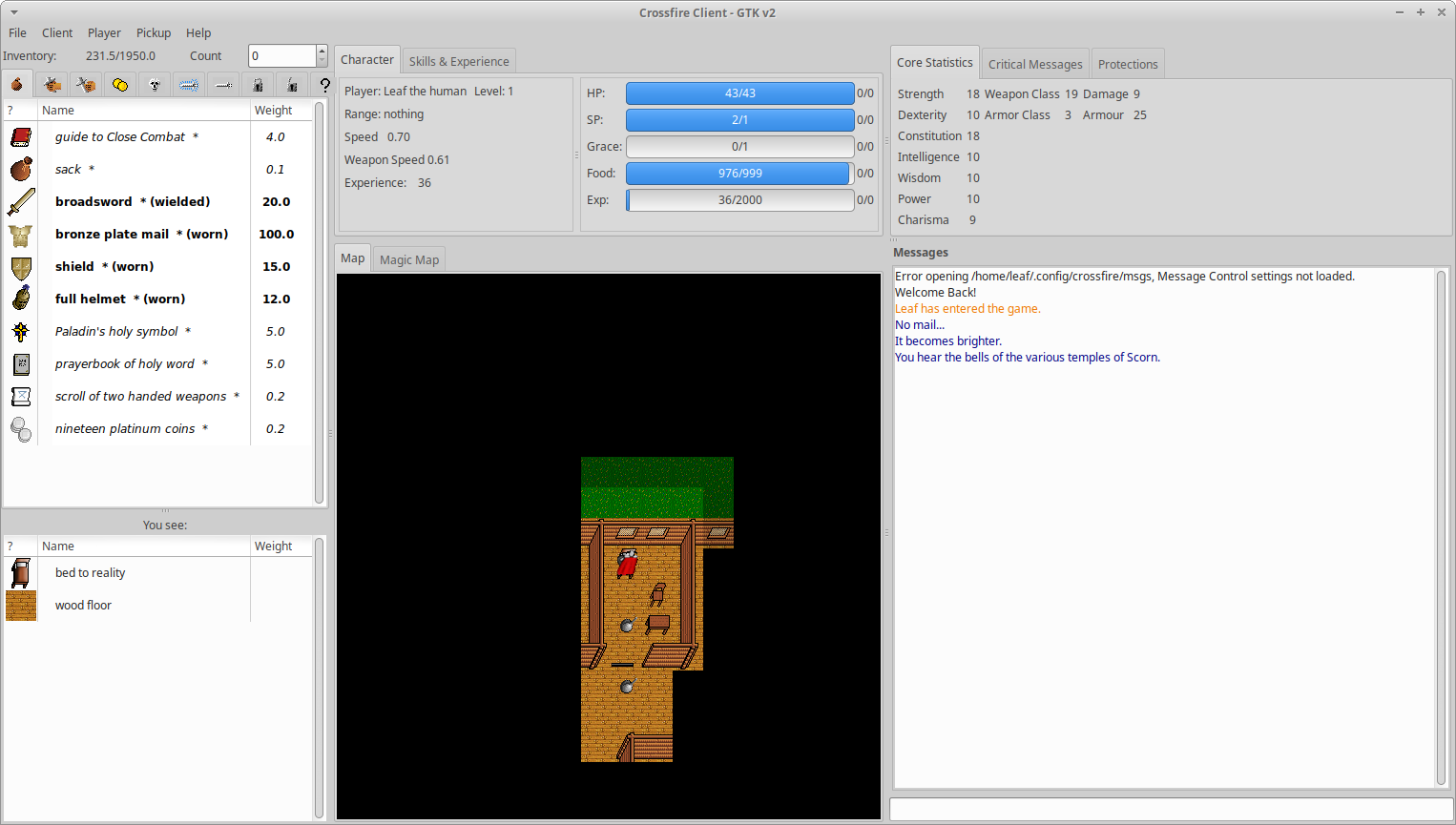Click the bed to reality icon
The width and height of the screenshot is (1456, 825).
(21, 573)
